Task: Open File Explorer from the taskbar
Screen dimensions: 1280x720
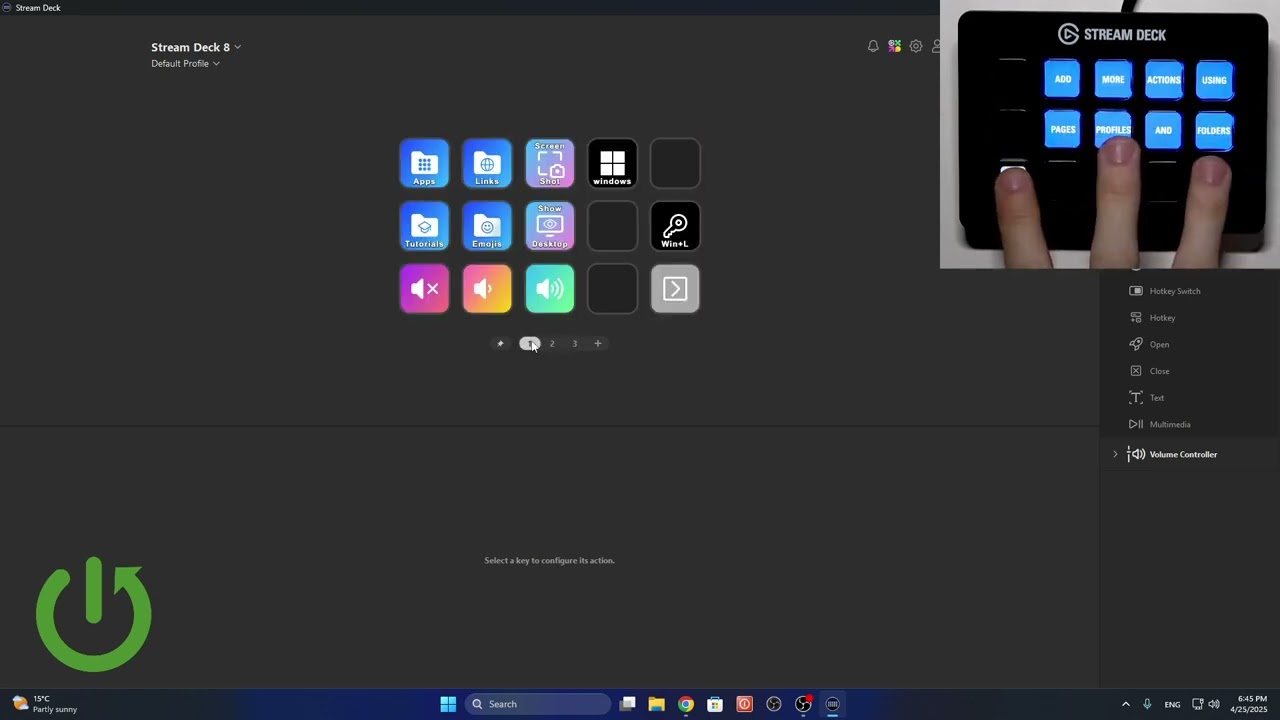Action: point(656,704)
